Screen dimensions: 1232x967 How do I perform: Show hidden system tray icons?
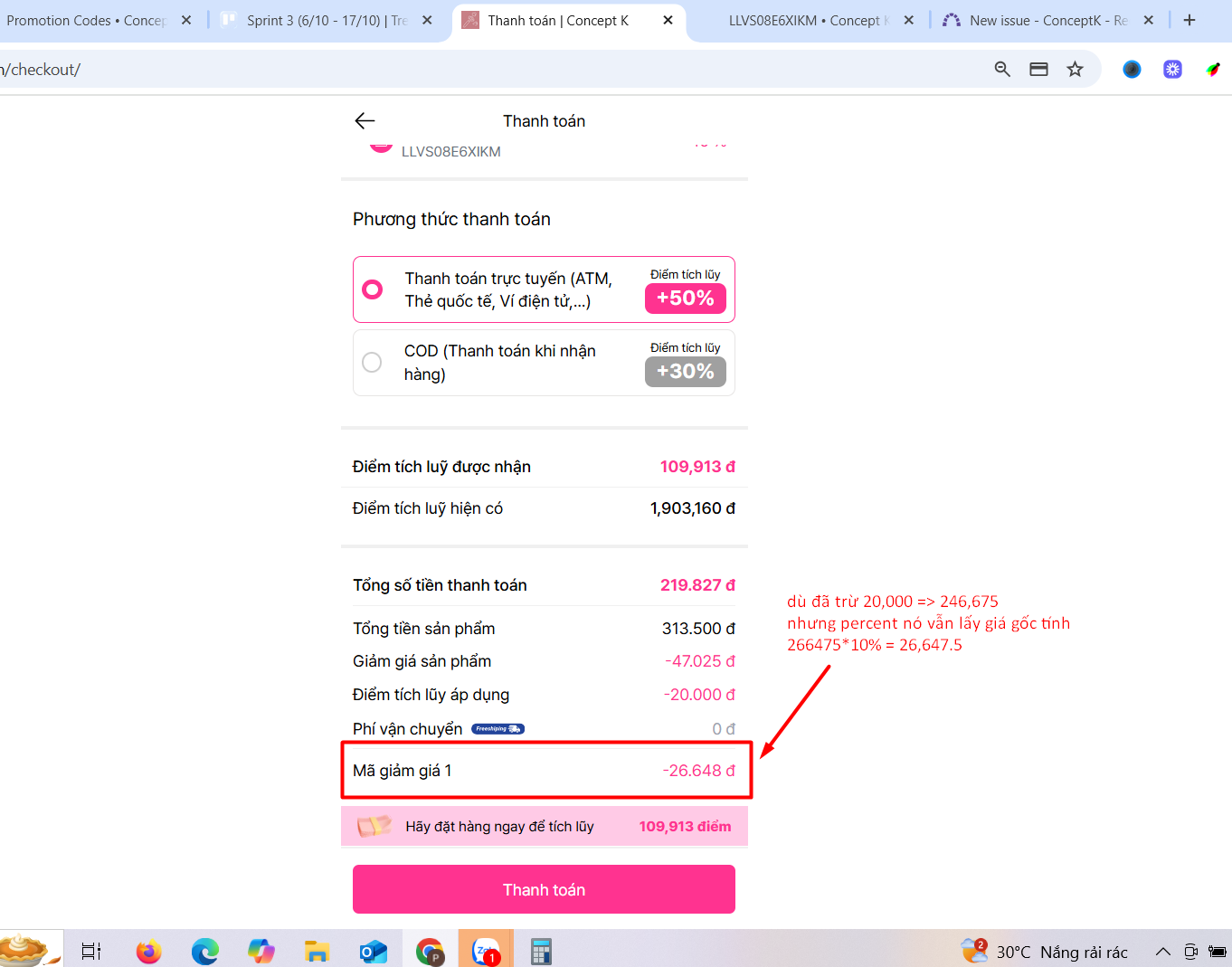pyautogui.click(x=1163, y=952)
